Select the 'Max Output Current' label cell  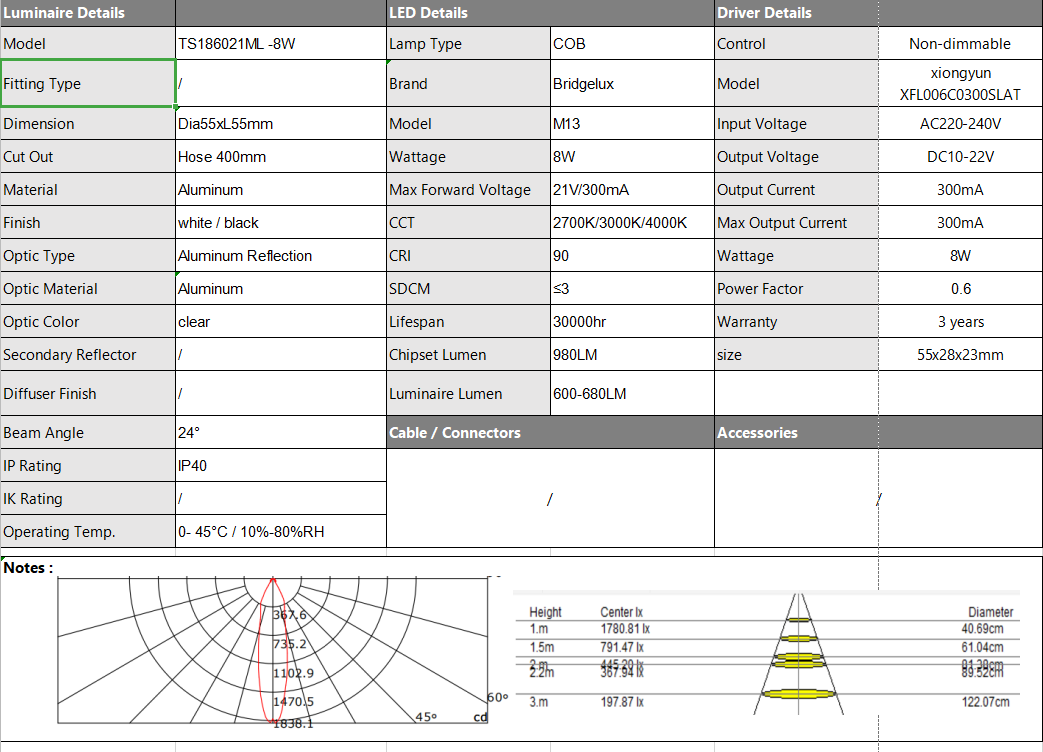[796, 223]
